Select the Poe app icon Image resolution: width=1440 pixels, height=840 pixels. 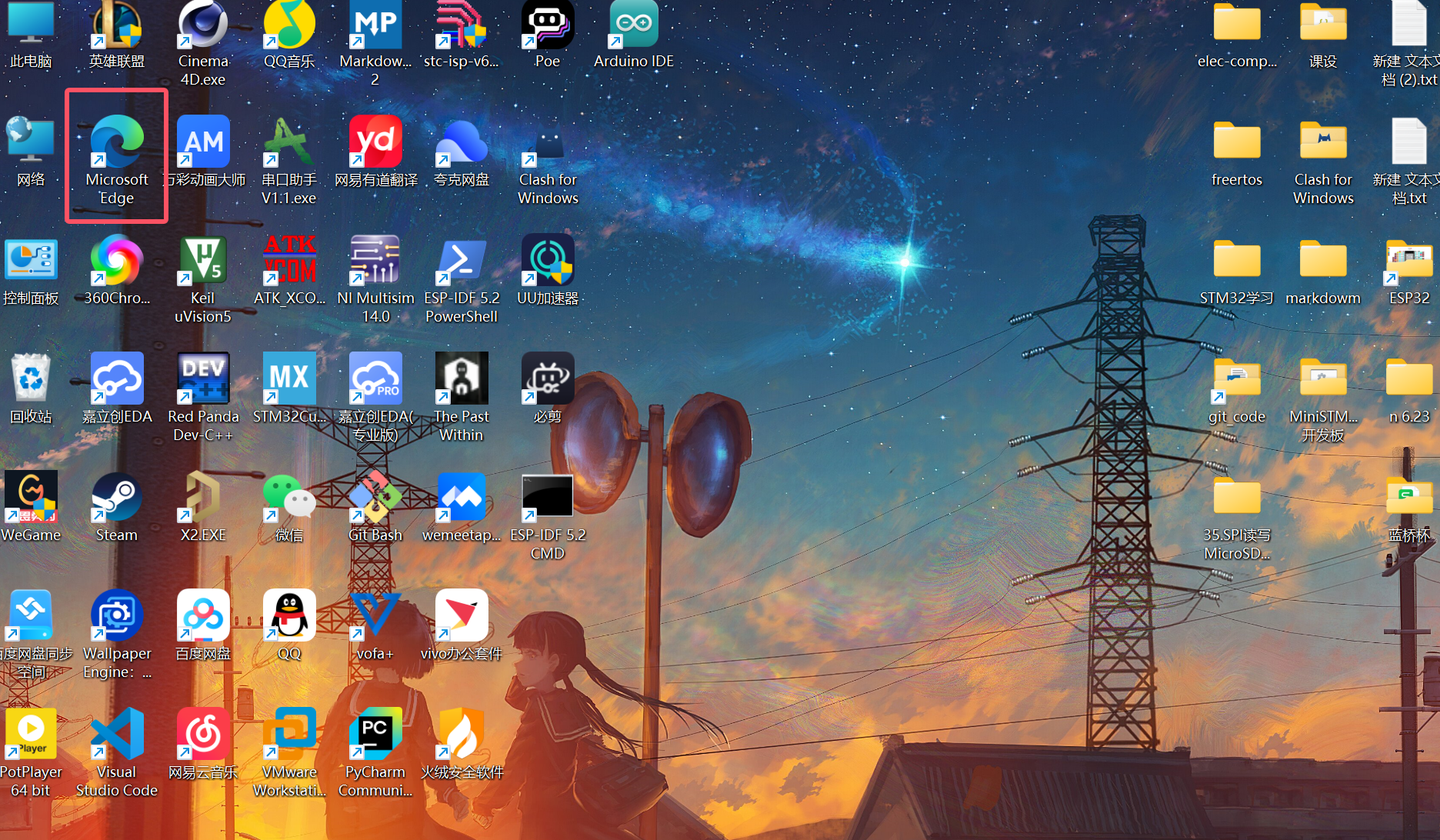(x=547, y=26)
